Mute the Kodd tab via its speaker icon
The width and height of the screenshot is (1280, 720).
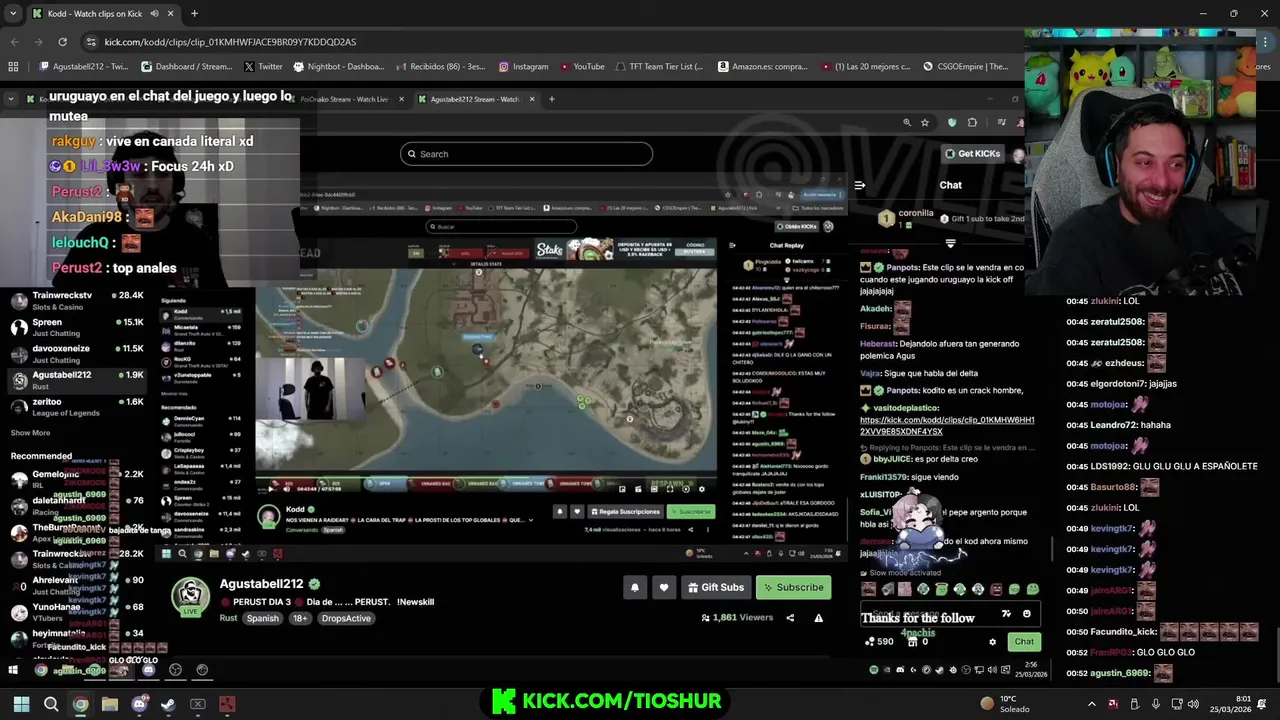click(154, 14)
